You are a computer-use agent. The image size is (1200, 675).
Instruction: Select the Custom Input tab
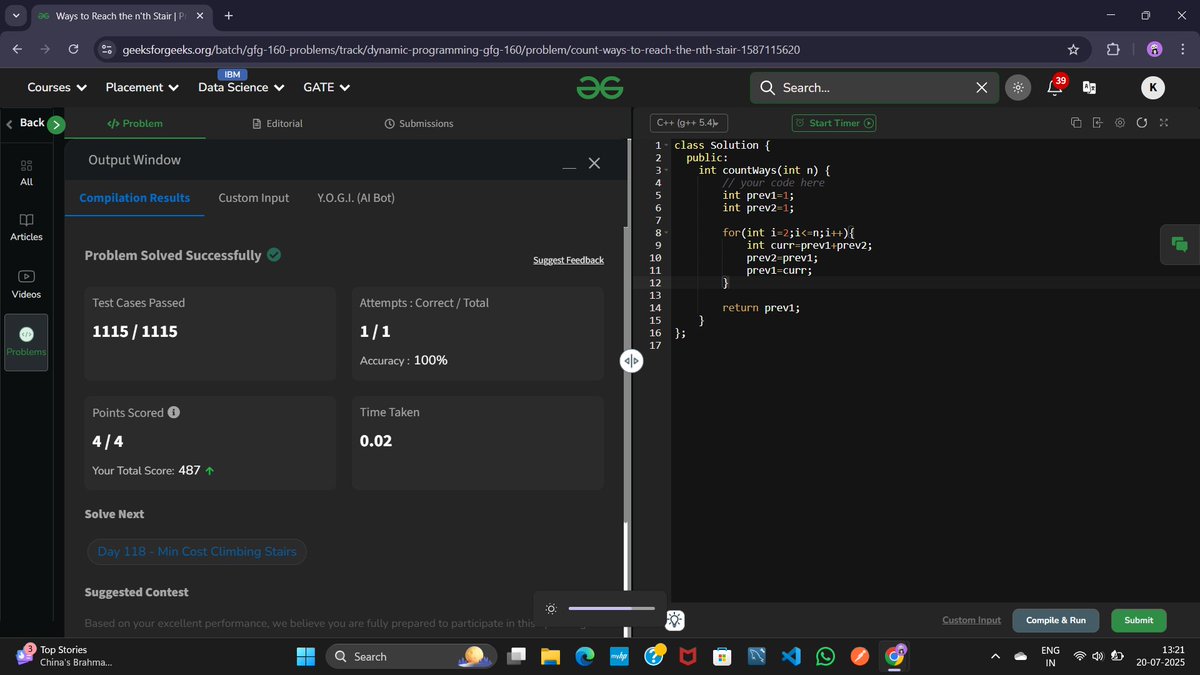pyautogui.click(x=254, y=198)
